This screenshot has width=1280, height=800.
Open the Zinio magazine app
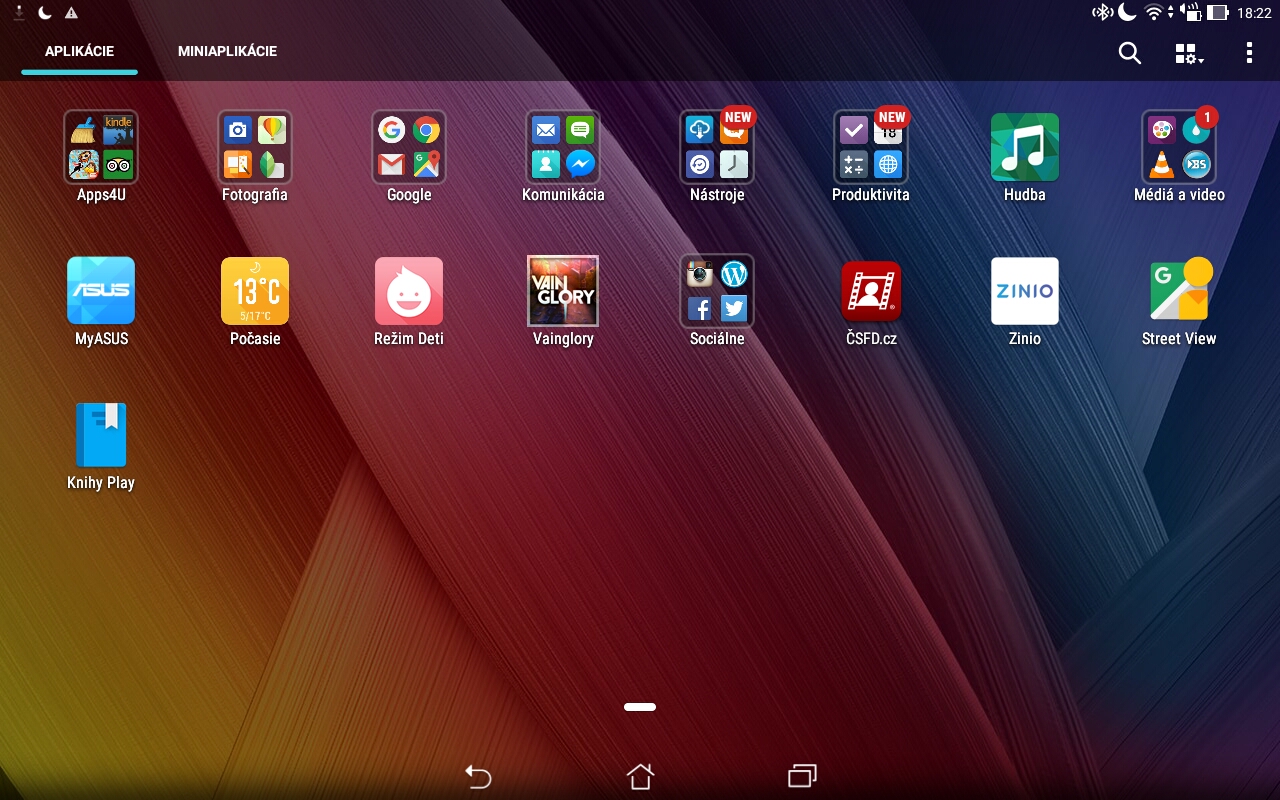(x=1025, y=291)
